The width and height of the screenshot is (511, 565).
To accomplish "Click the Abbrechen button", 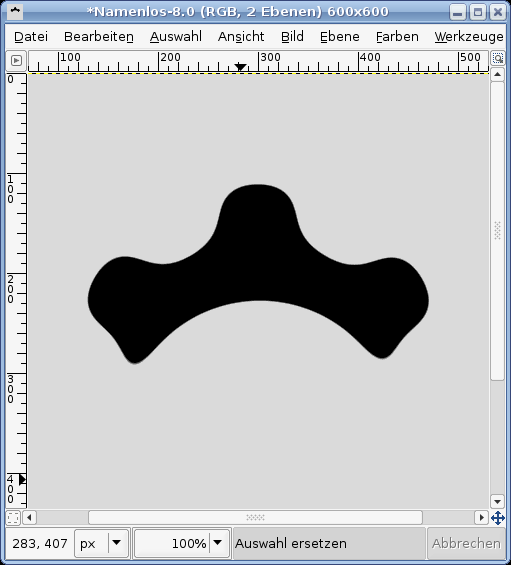I will pos(466,543).
